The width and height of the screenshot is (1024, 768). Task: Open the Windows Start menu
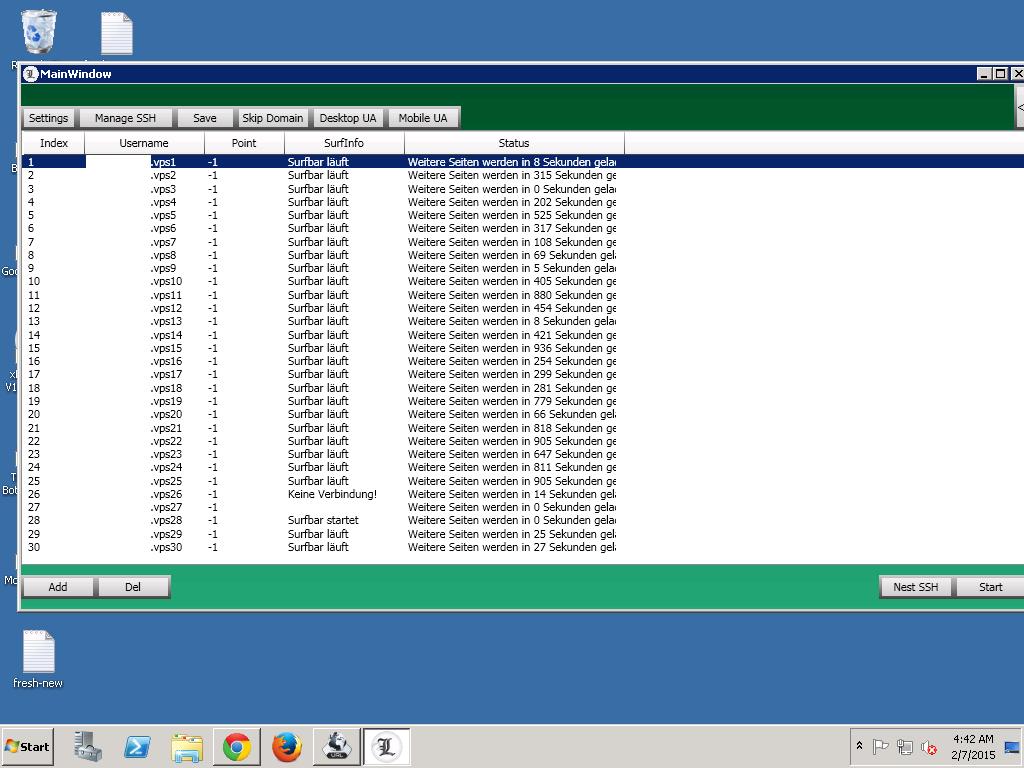coord(27,746)
